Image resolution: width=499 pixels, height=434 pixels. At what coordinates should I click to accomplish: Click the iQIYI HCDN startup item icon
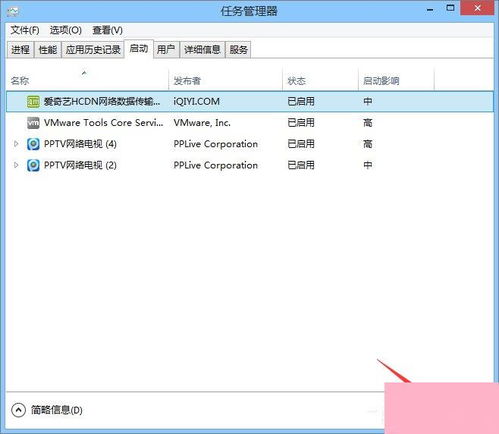pyautogui.click(x=33, y=102)
